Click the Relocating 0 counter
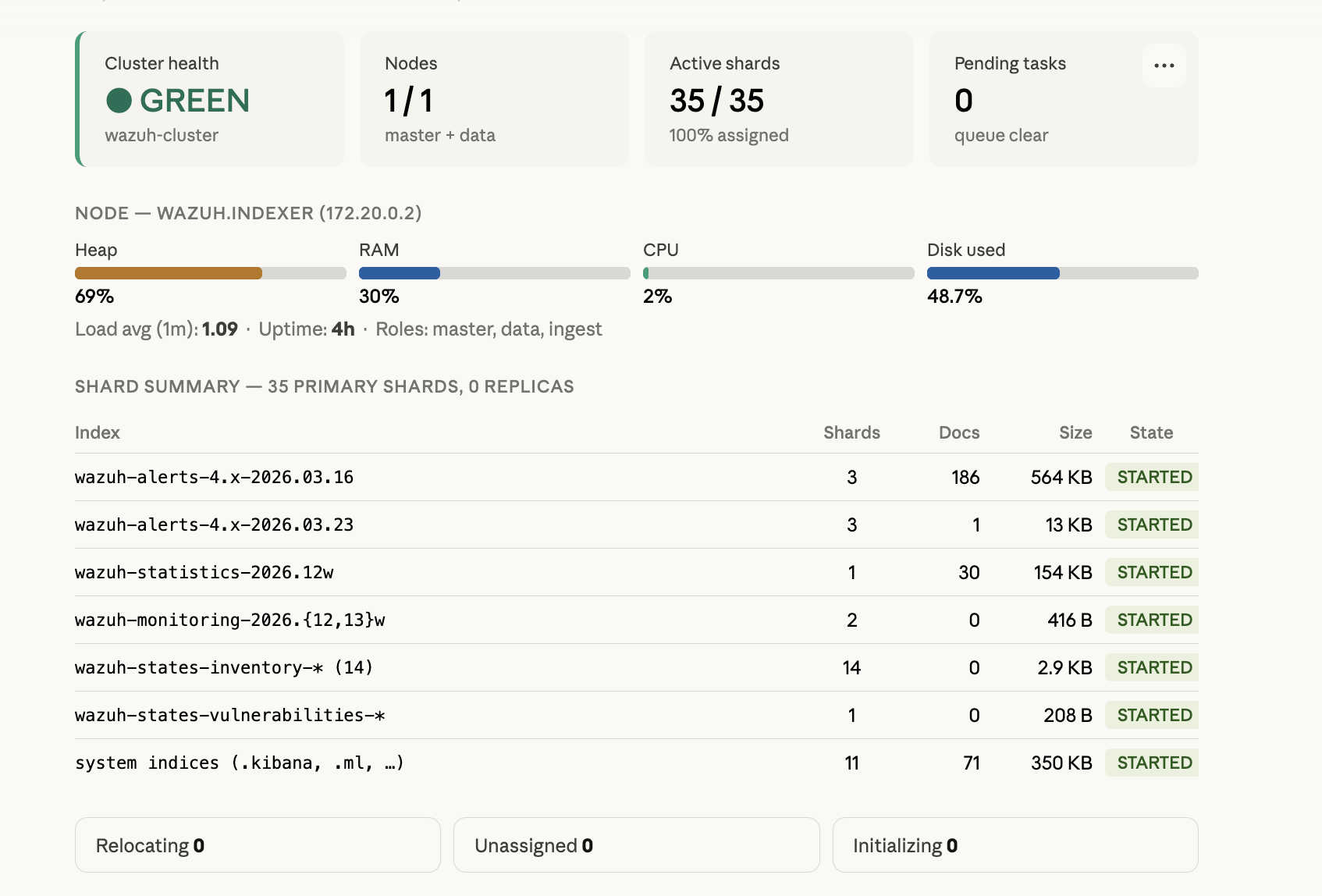Image resolution: width=1322 pixels, height=896 pixels. click(x=257, y=844)
